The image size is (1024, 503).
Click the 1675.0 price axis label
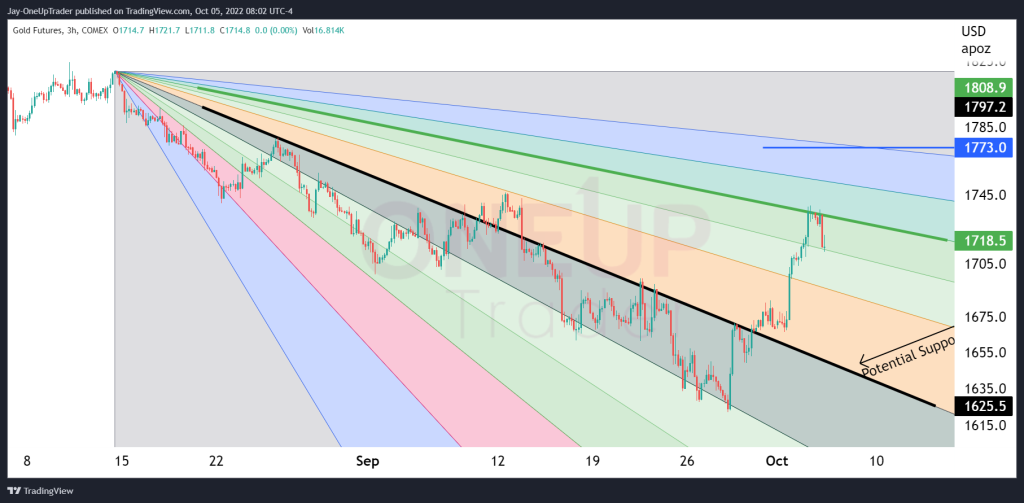click(984, 317)
